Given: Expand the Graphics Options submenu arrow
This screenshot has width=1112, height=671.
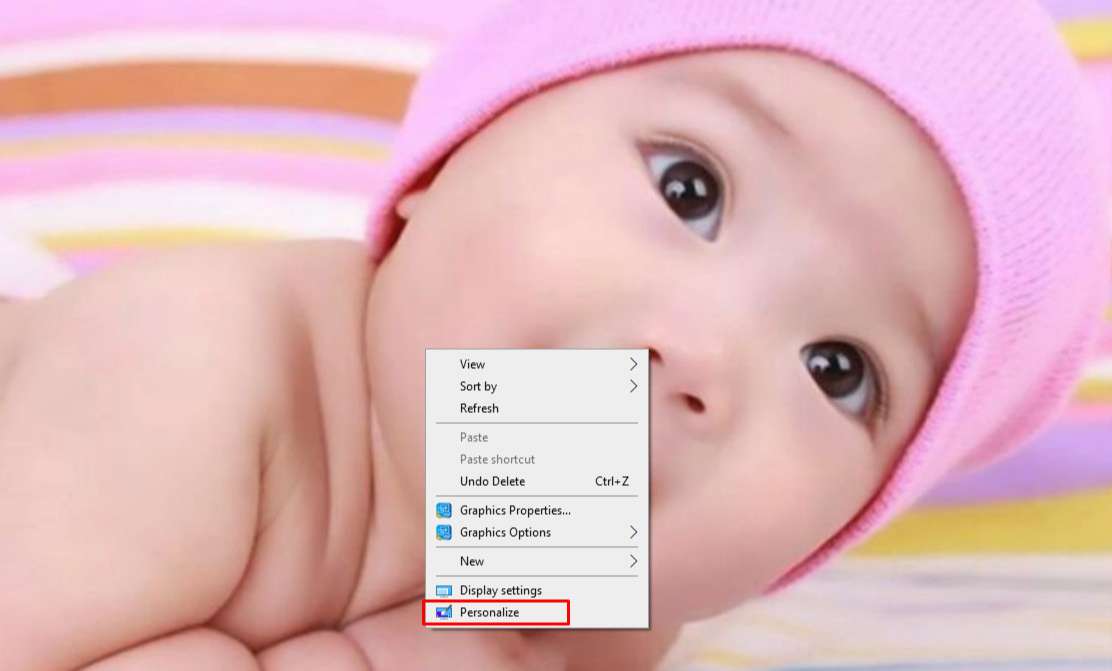Looking at the screenshot, I should click(633, 532).
